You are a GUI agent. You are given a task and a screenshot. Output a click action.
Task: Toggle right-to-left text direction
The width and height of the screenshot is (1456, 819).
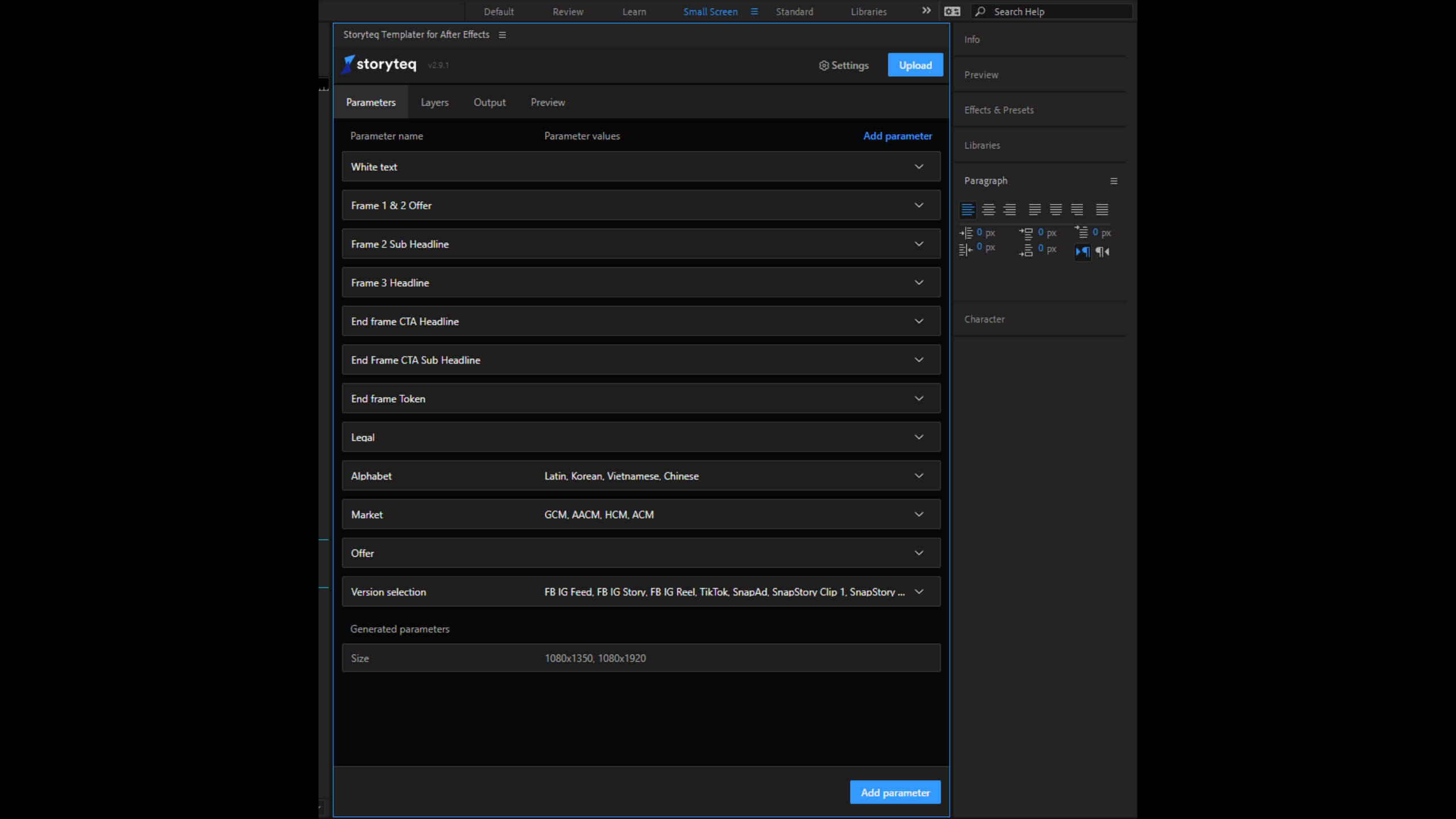pyautogui.click(x=1103, y=251)
